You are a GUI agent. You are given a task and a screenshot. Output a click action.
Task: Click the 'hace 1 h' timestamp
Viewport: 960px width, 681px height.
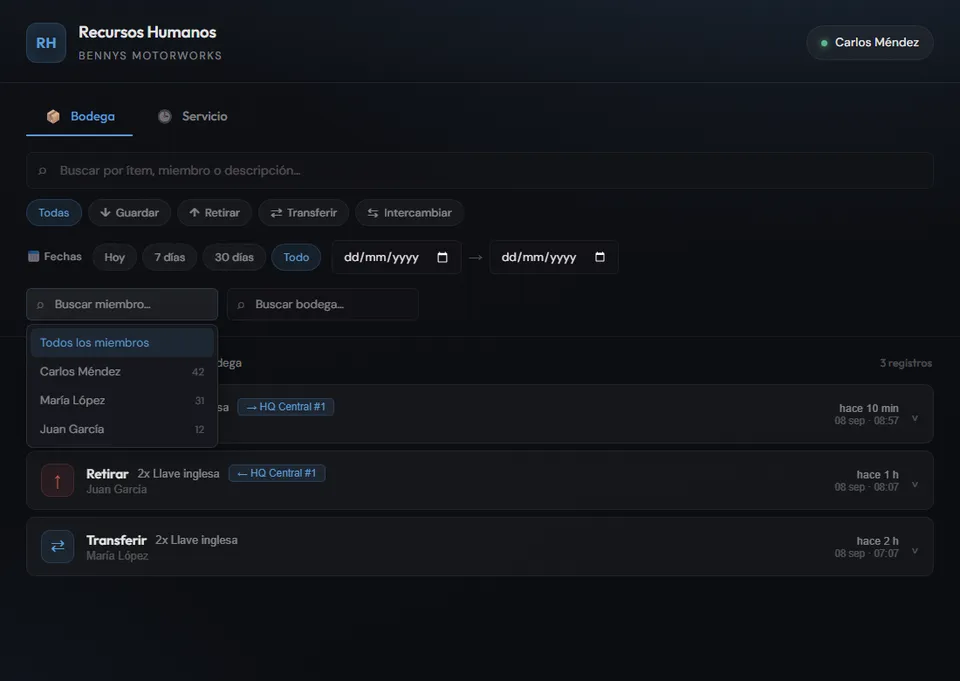pyautogui.click(x=877, y=475)
